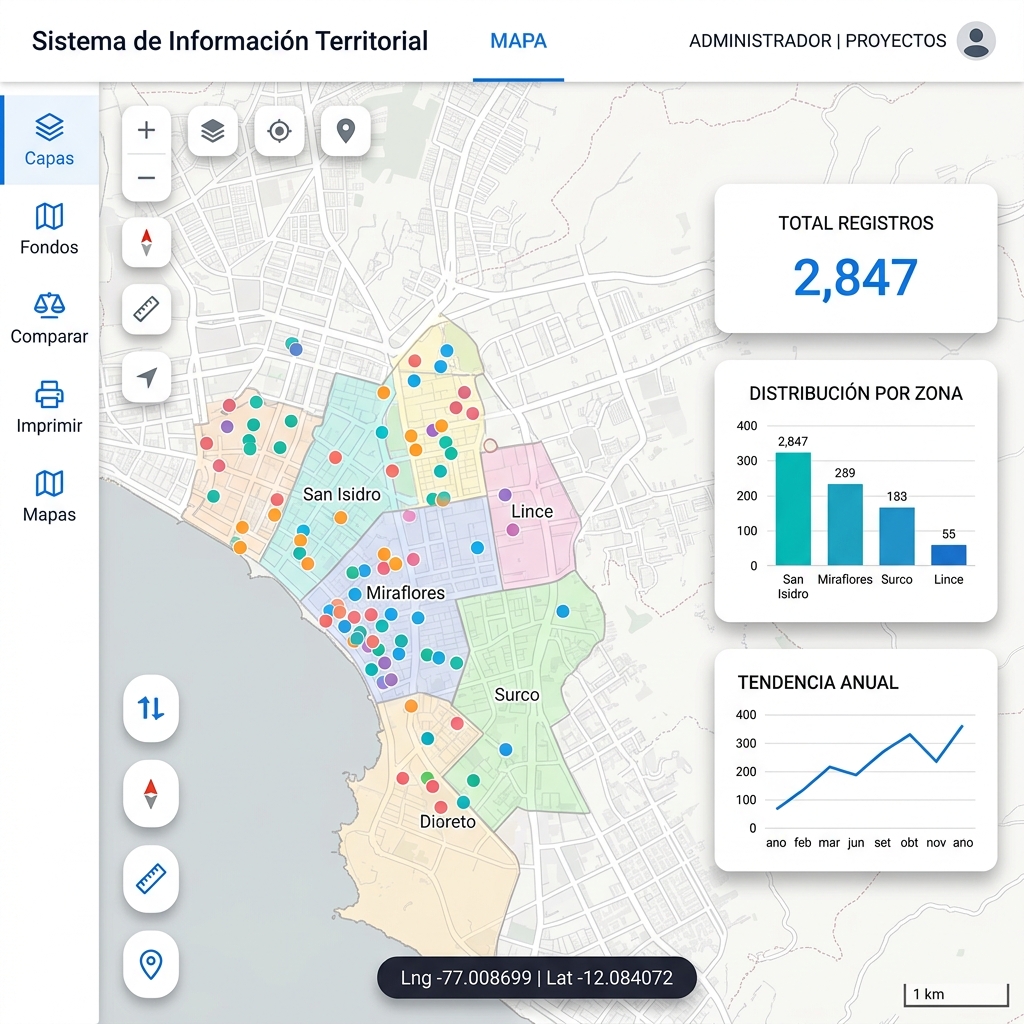Click the Lince bar labeled 55
The image size is (1024, 1024).
click(948, 555)
